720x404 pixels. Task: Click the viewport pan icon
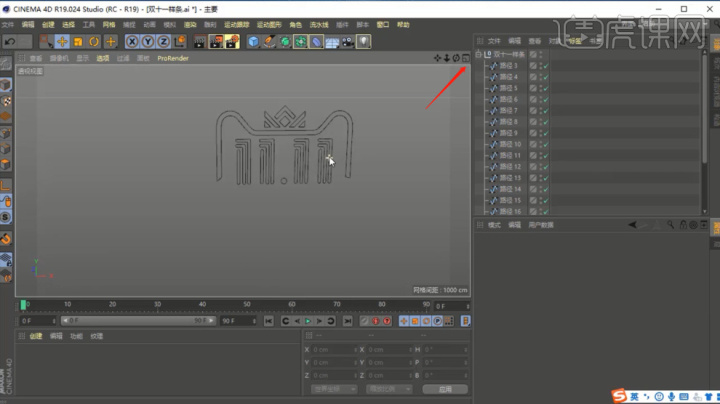click(437, 58)
